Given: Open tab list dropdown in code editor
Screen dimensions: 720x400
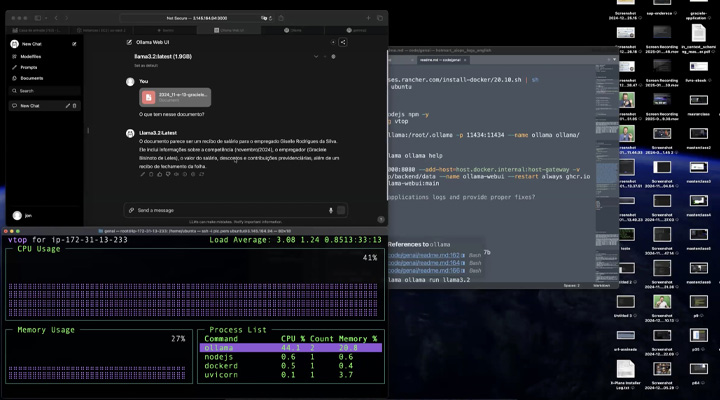Looking at the screenshot, I should point(614,60).
